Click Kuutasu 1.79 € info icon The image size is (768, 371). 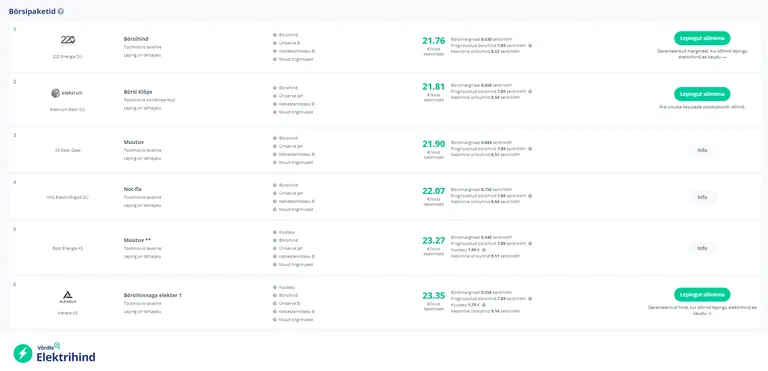tap(484, 305)
